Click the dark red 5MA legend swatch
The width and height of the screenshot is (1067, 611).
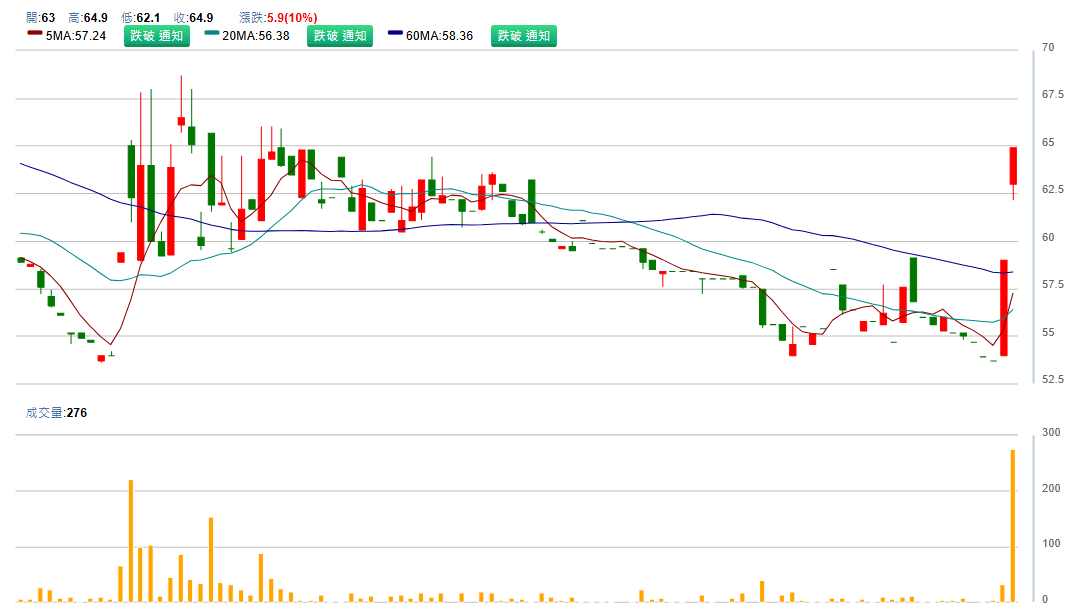pyautogui.click(x=34, y=34)
